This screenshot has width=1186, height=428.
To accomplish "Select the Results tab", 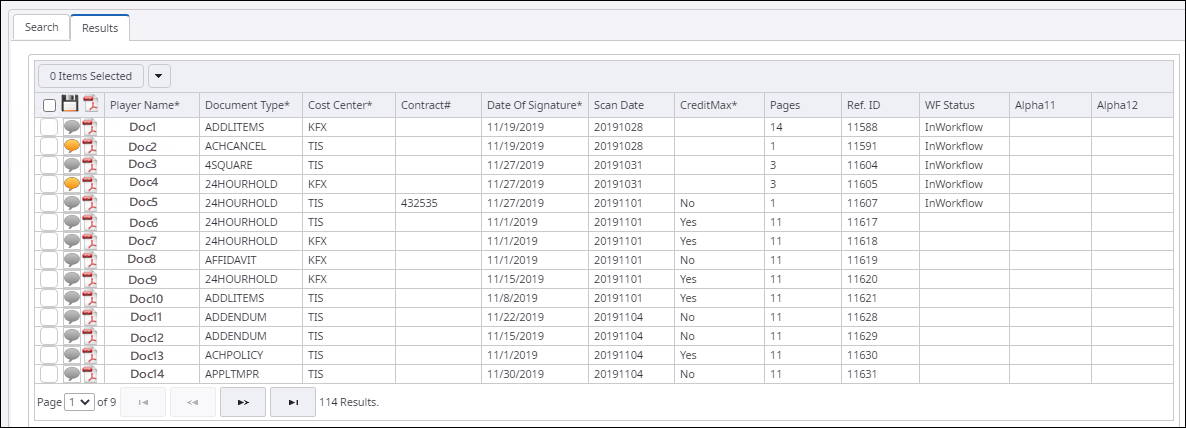I will (x=100, y=28).
